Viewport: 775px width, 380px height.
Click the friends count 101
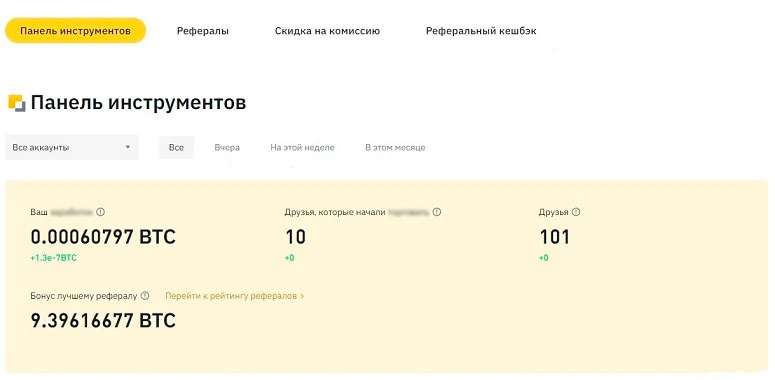point(555,237)
